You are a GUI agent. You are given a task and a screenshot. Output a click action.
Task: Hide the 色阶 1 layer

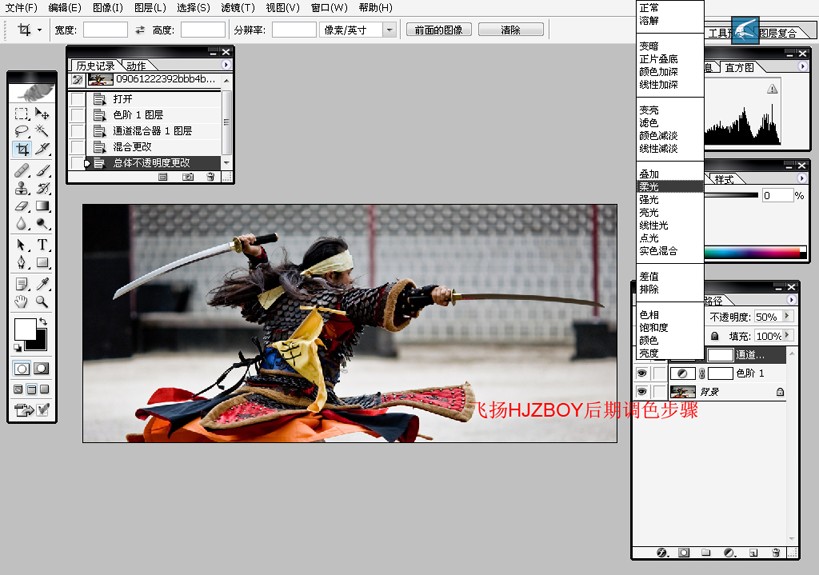(642, 373)
